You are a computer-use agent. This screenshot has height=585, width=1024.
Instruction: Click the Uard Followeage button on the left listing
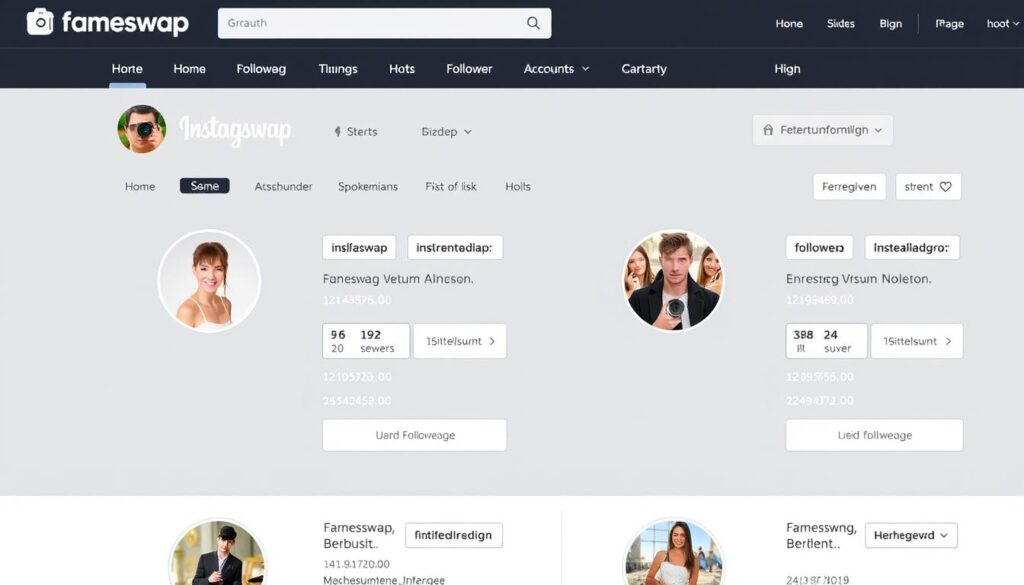[x=414, y=434]
